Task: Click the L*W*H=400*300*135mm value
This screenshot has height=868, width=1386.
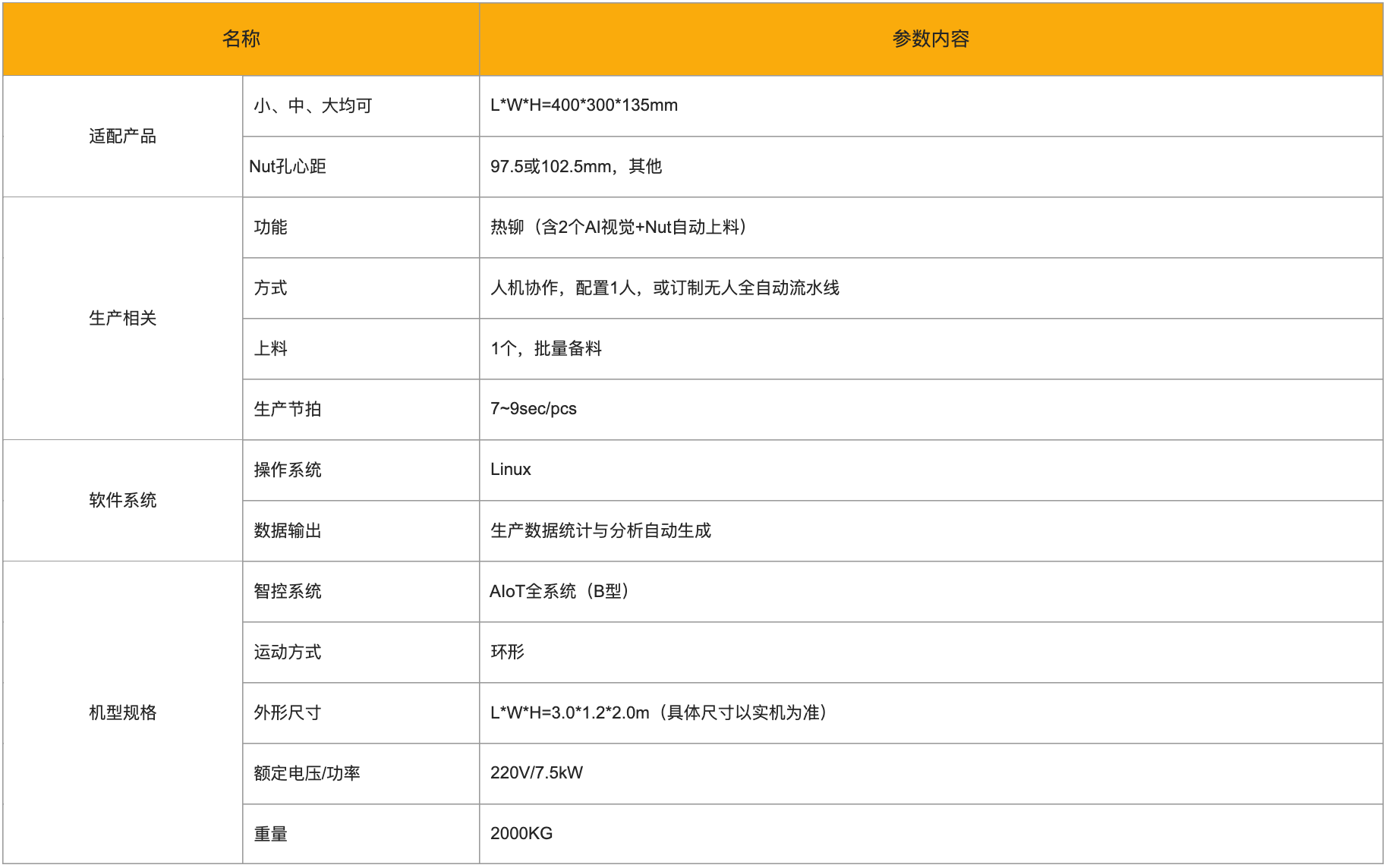Action: pos(584,105)
